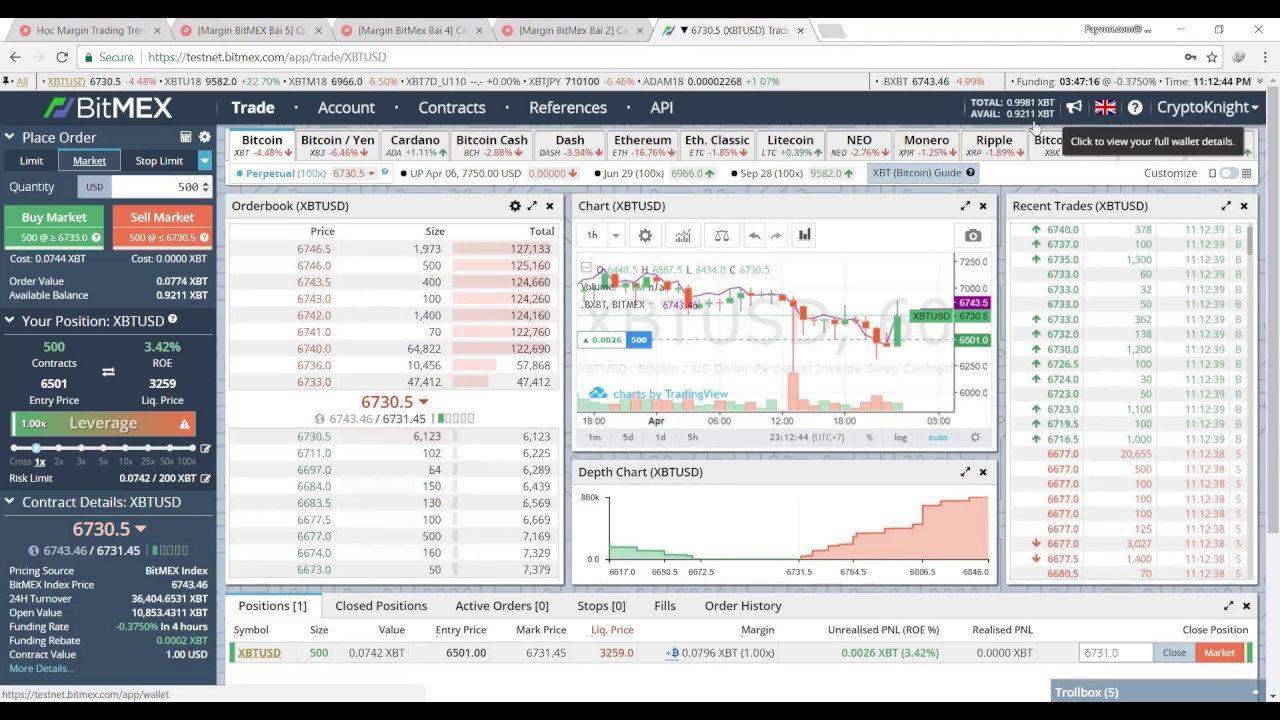Image resolution: width=1280 pixels, height=720 pixels.
Task: Collapse the Place Order section
Action: pos(9,137)
